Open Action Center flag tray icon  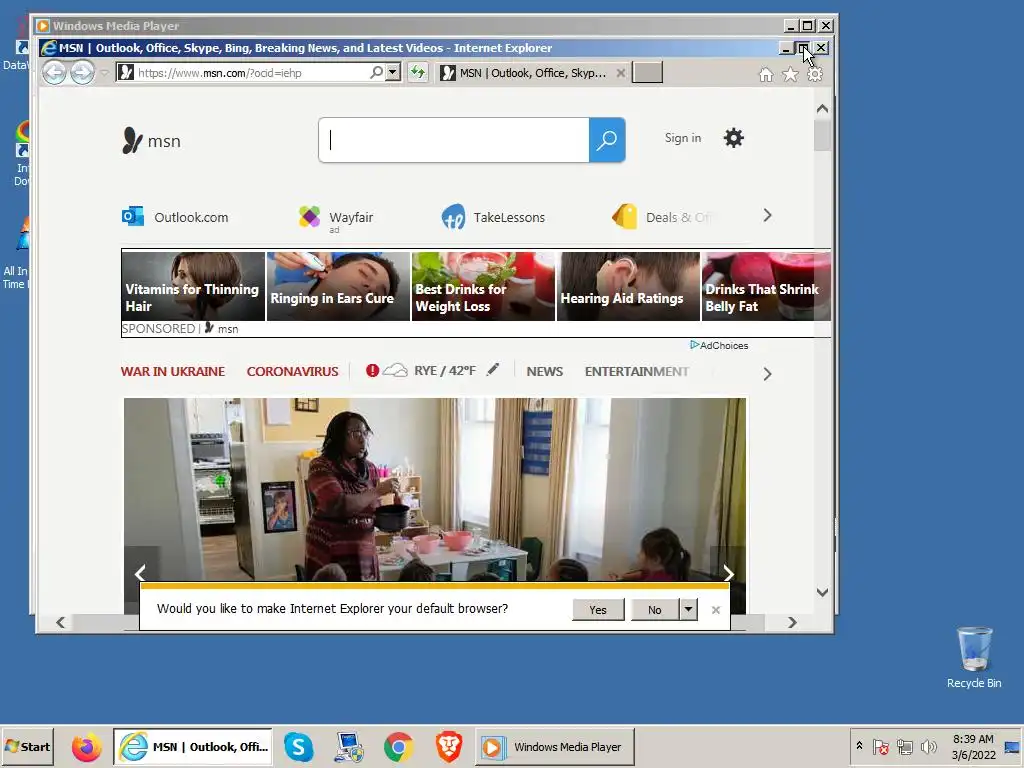point(880,746)
